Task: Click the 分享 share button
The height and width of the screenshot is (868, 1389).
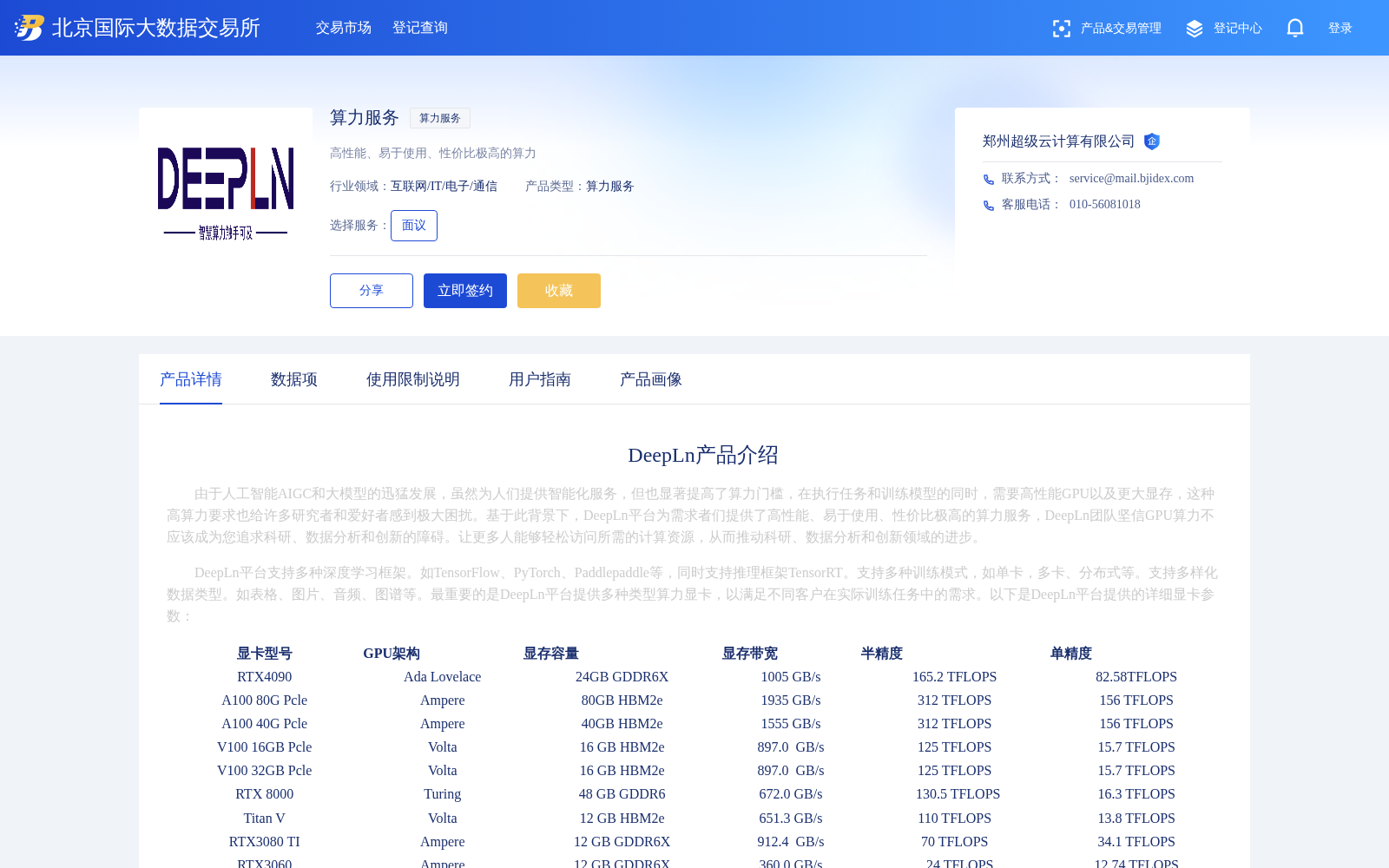Action: [372, 291]
